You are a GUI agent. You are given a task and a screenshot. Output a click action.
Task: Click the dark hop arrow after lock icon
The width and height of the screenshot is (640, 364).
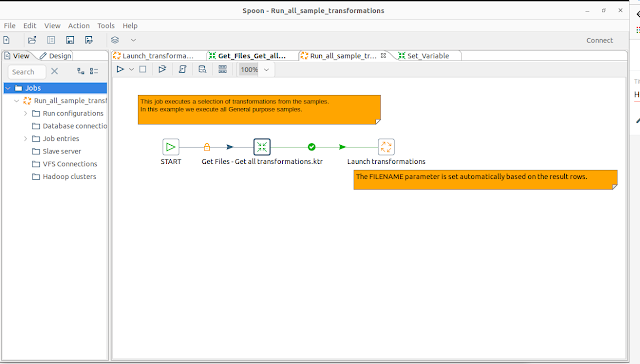click(230, 147)
